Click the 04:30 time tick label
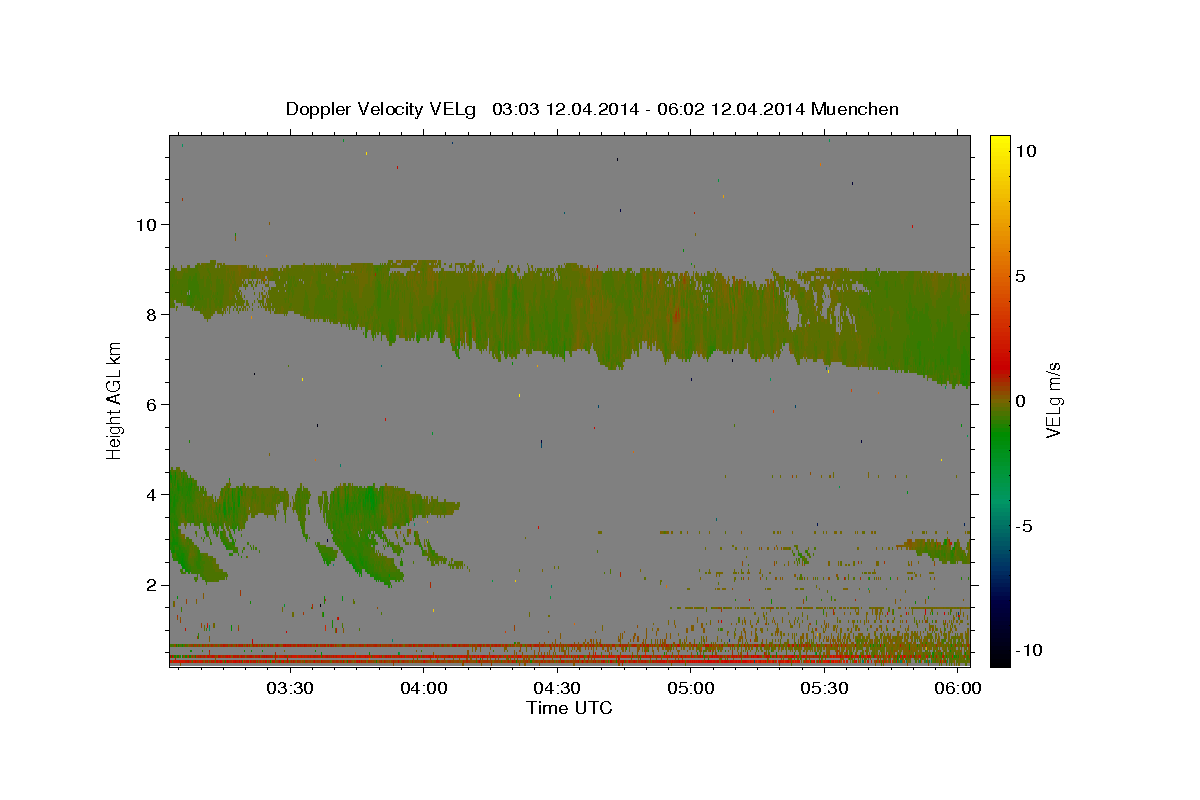The height and width of the screenshot is (800, 1200). click(557, 689)
